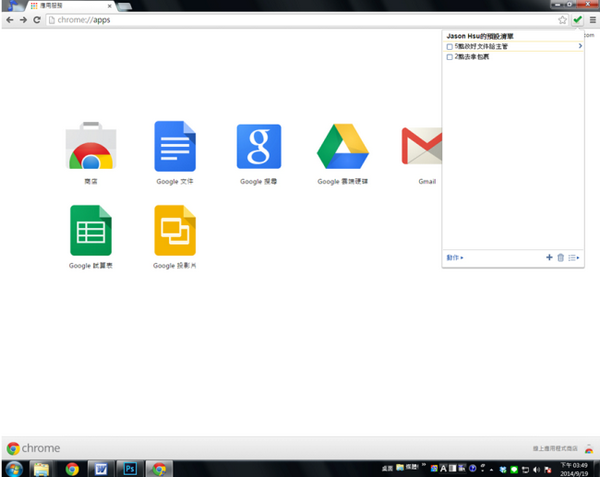Select the Chrome apps tab
The height and width of the screenshot is (477, 600).
tap(71, 6)
